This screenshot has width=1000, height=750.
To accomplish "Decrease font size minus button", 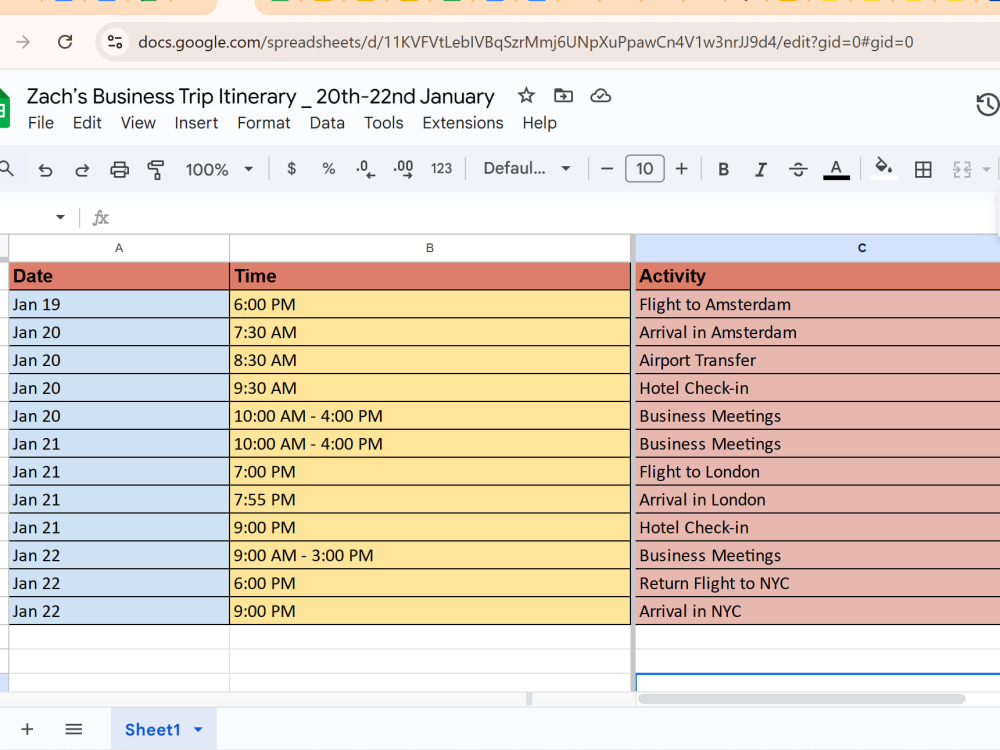I will click(x=607, y=169).
